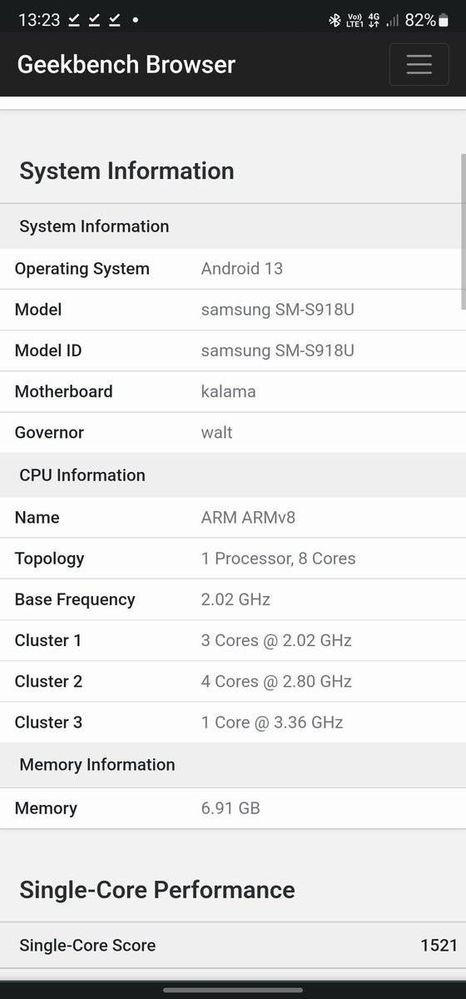Click the Governor value walt

tap(217, 433)
